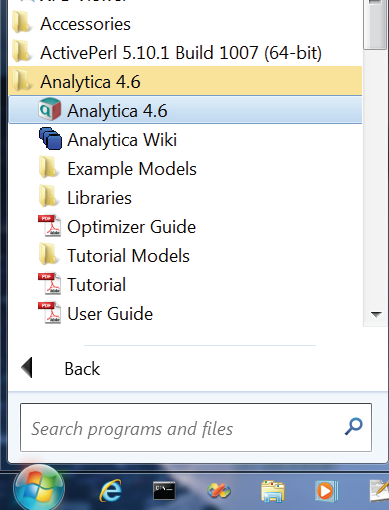Expand the ActivePerl 5.10.1 Build 1007 folder

(x=185, y=52)
